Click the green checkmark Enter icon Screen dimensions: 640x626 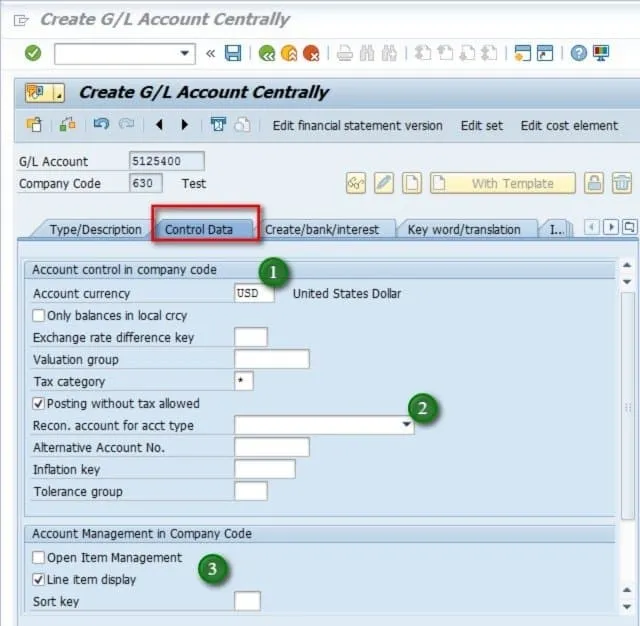click(x=33, y=53)
